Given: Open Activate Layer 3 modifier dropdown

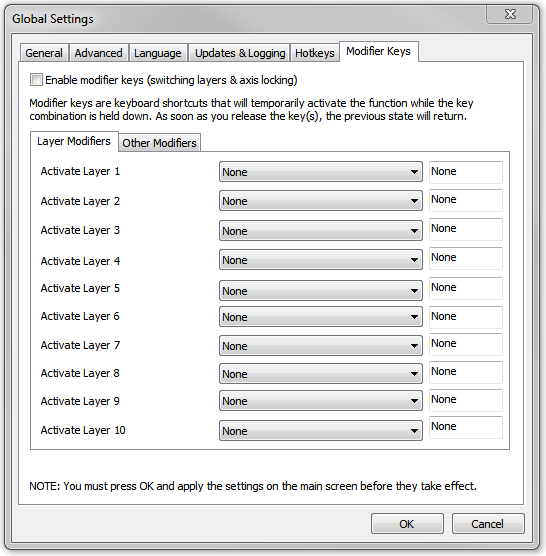Looking at the screenshot, I should click(321, 231).
